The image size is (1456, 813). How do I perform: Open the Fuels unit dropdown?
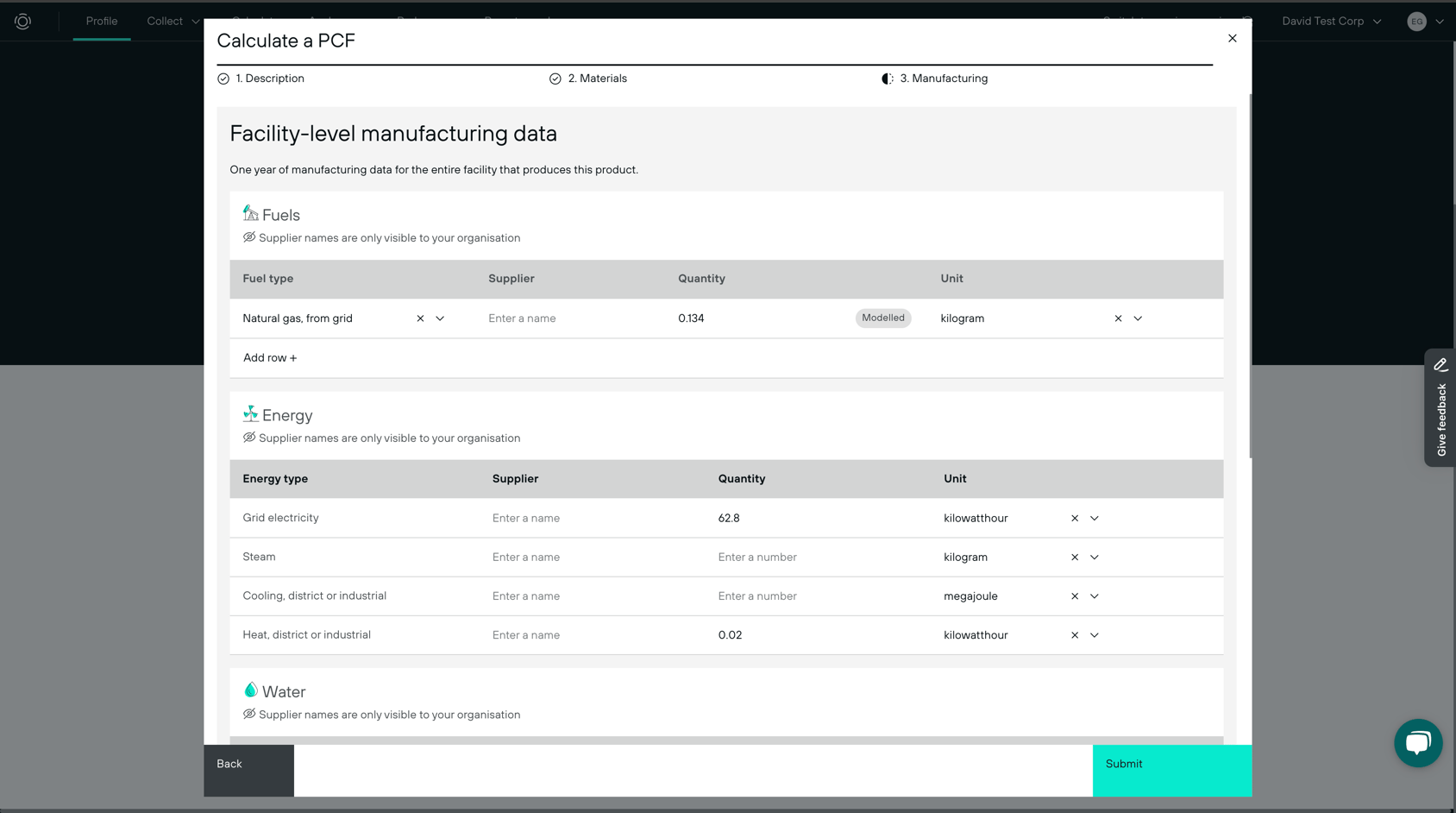pos(1138,318)
